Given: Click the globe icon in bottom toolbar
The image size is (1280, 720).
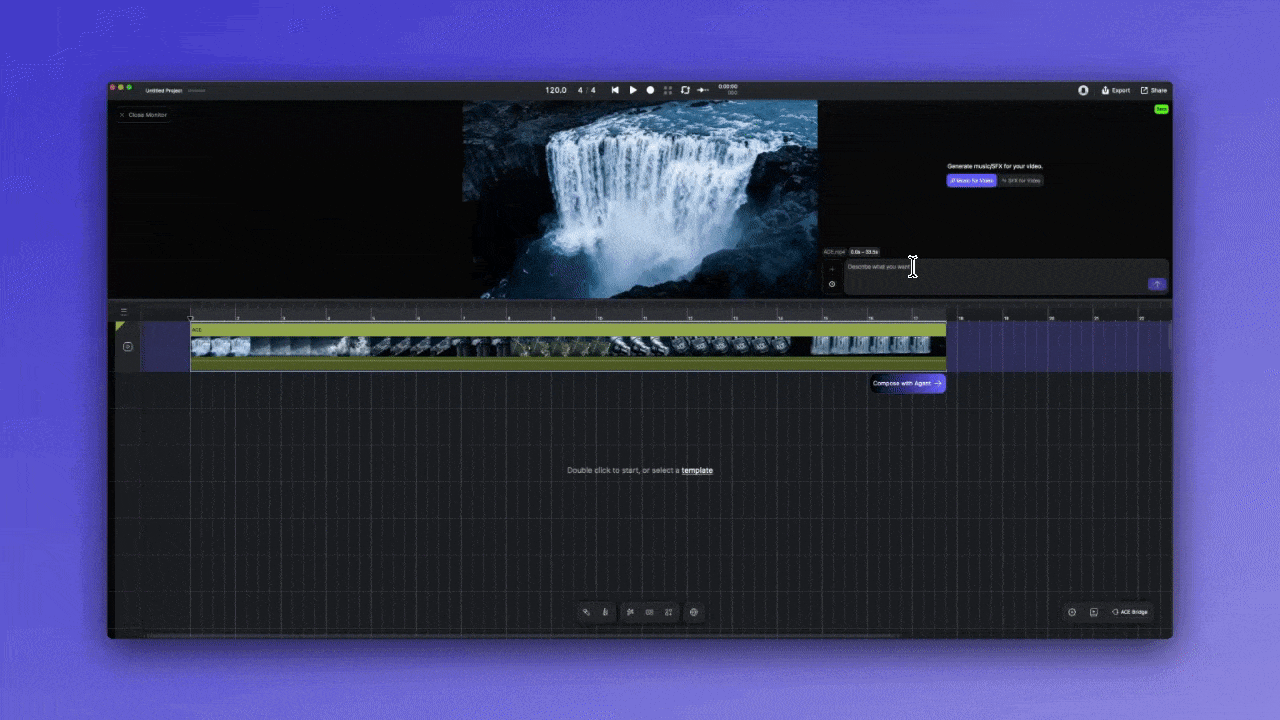Looking at the screenshot, I should click(x=694, y=612).
